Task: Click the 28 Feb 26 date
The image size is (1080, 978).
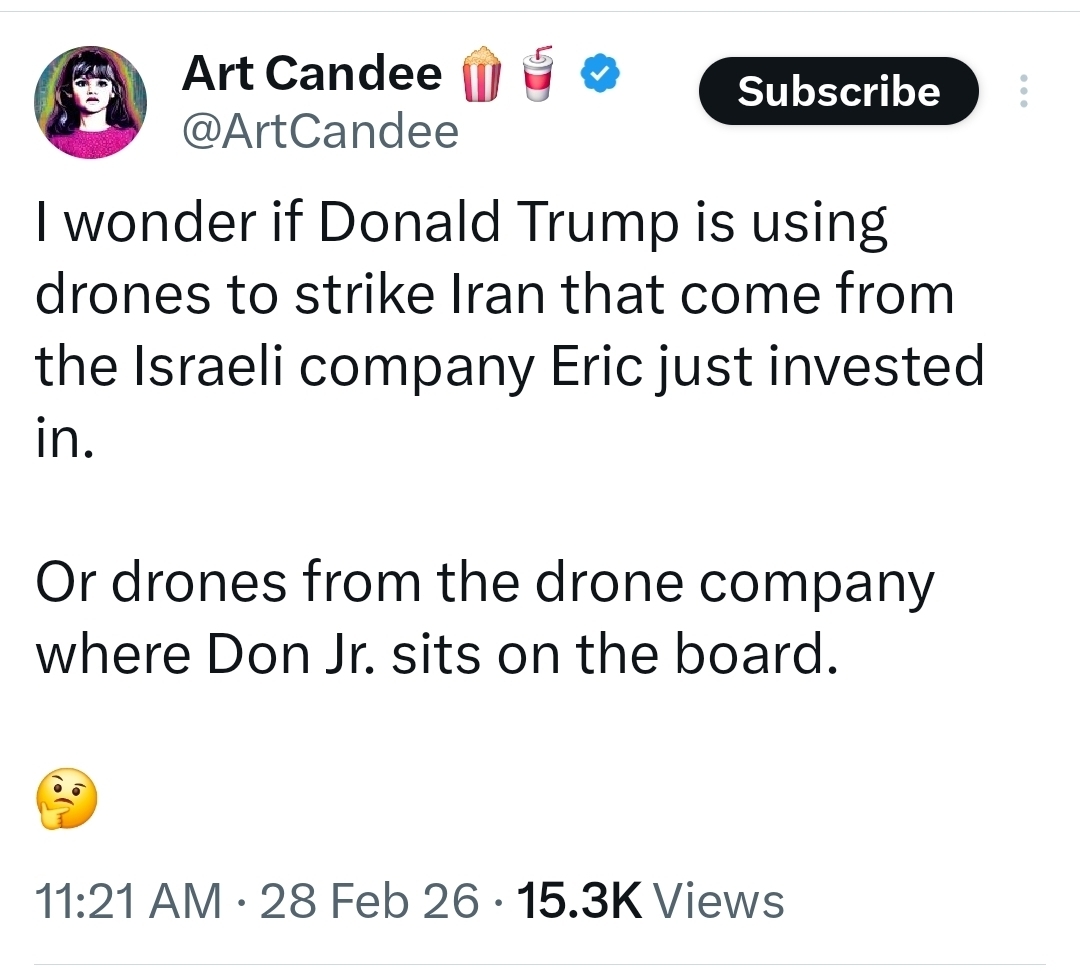Action: click(x=369, y=900)
